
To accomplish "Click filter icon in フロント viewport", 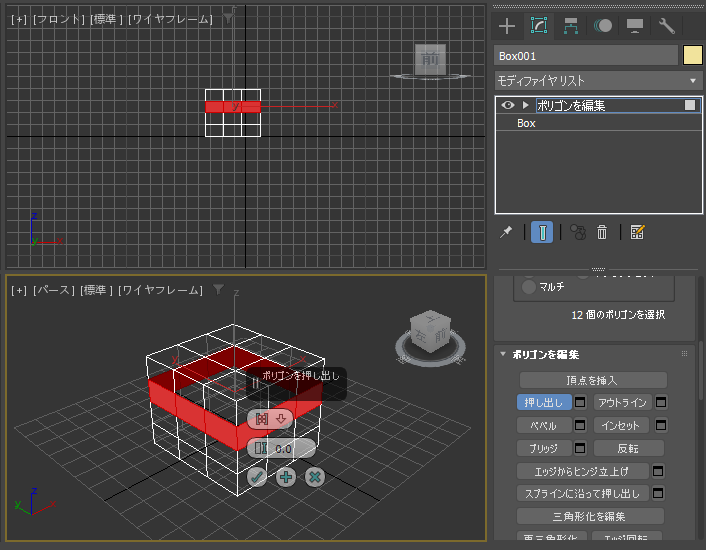I will [228, 18].
